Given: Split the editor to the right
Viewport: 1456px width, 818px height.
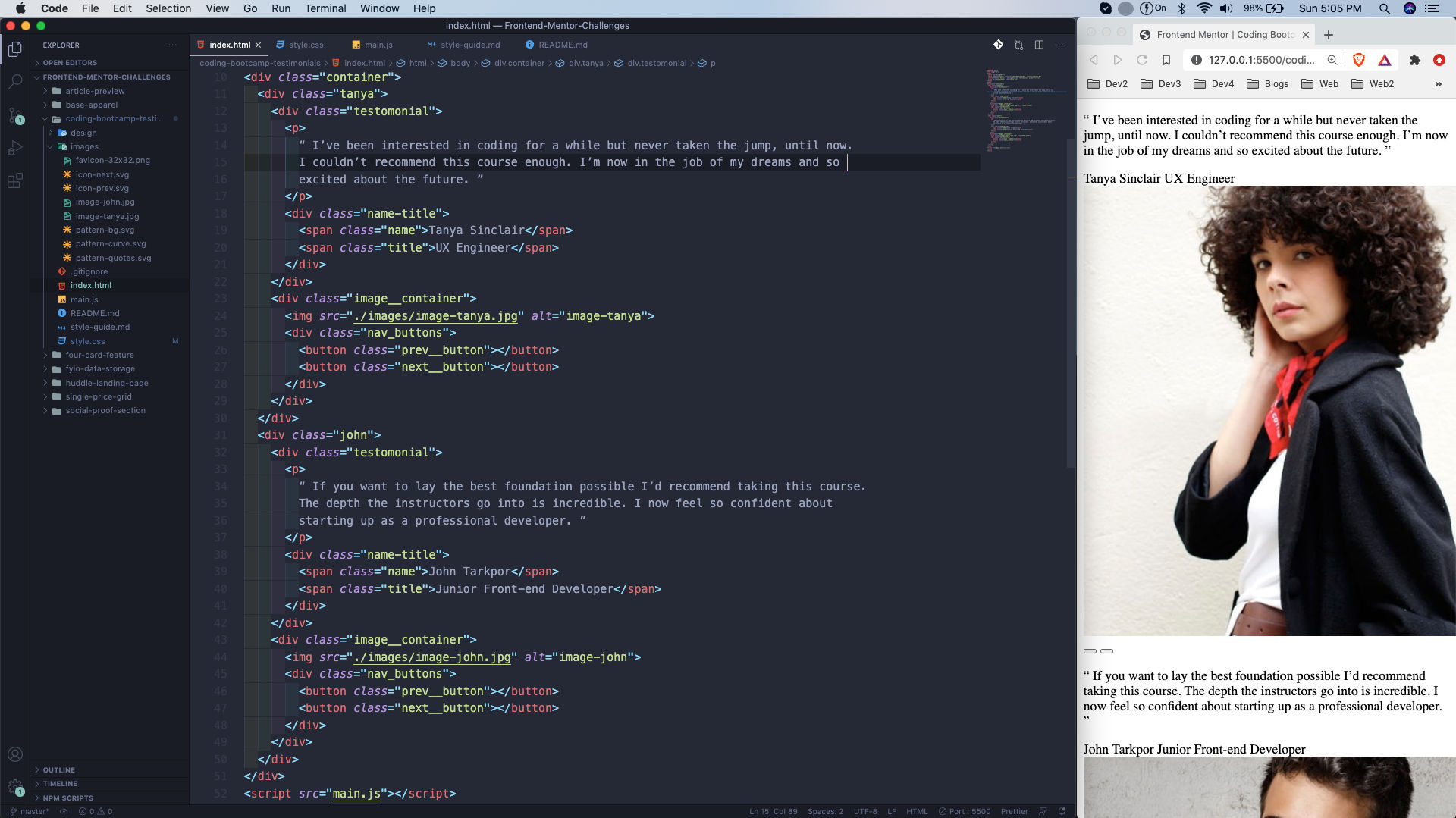Looking at the screenshot, I should click(x=1039, y=45).
